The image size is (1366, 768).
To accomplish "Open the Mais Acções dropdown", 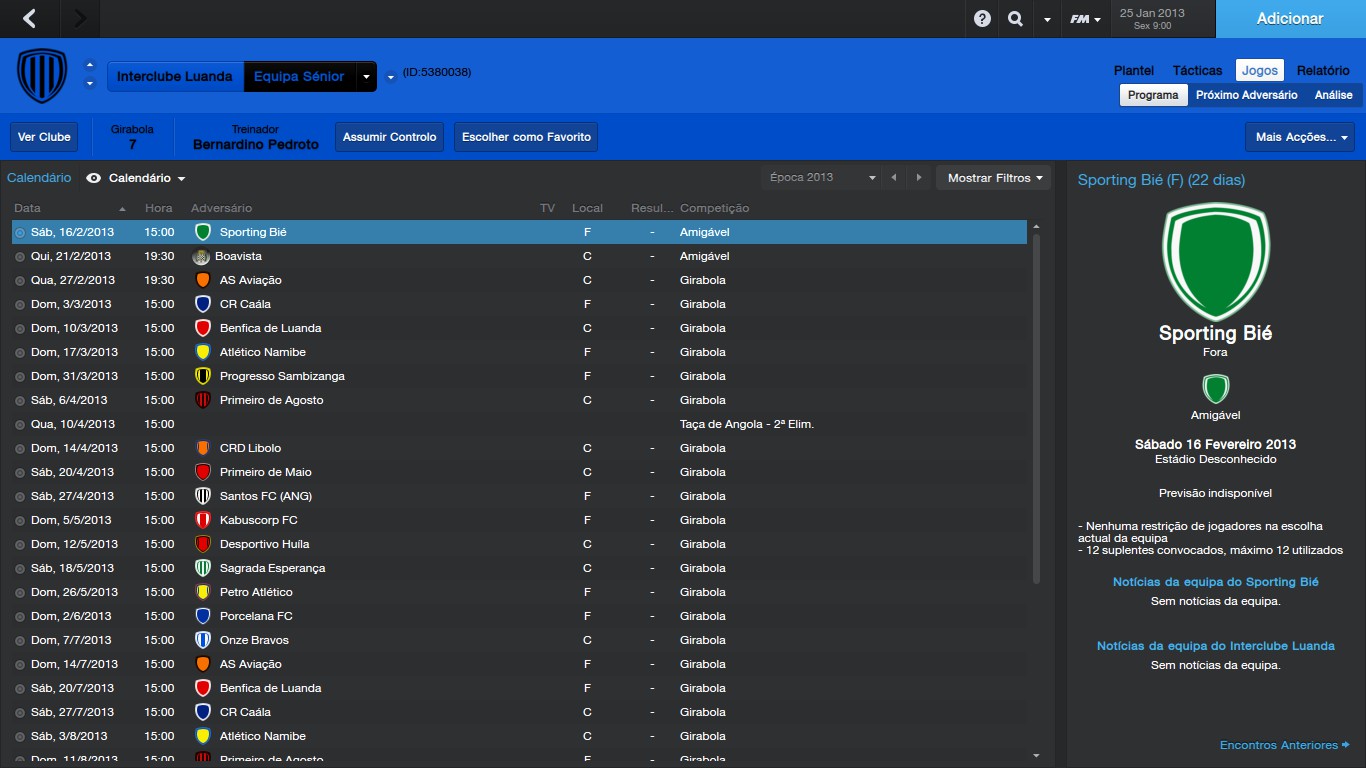I will pos(1300,137).
